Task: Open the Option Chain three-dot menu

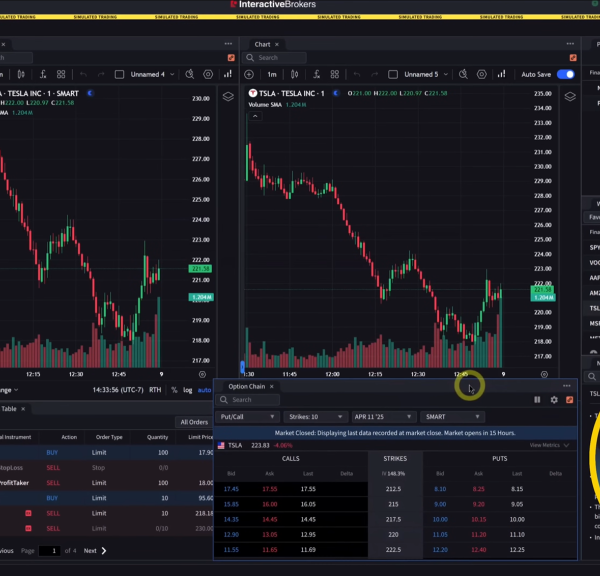Action: pyautogui.click(x=567, y=386)
